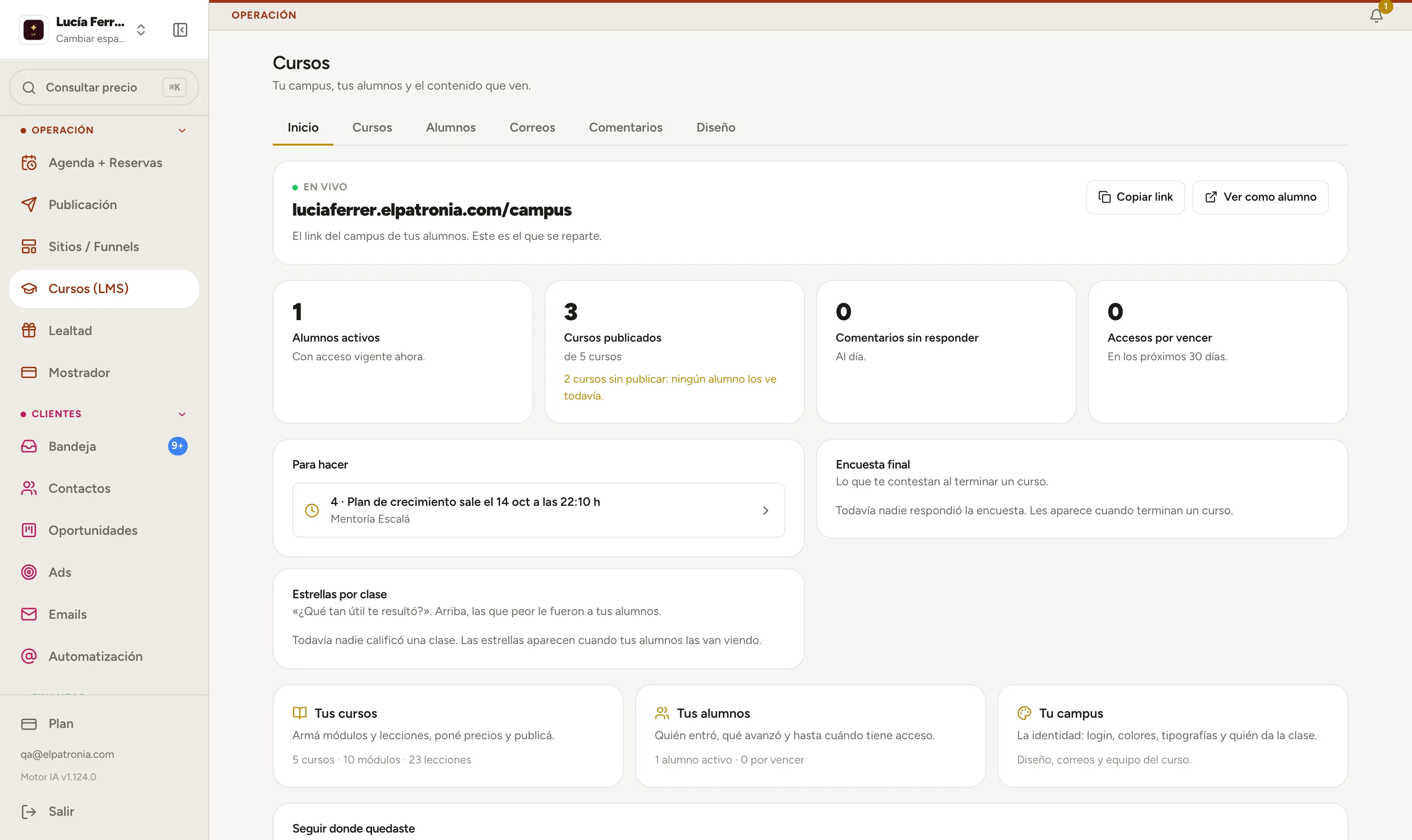Click the Accesos por vencer stat card

1218,352
